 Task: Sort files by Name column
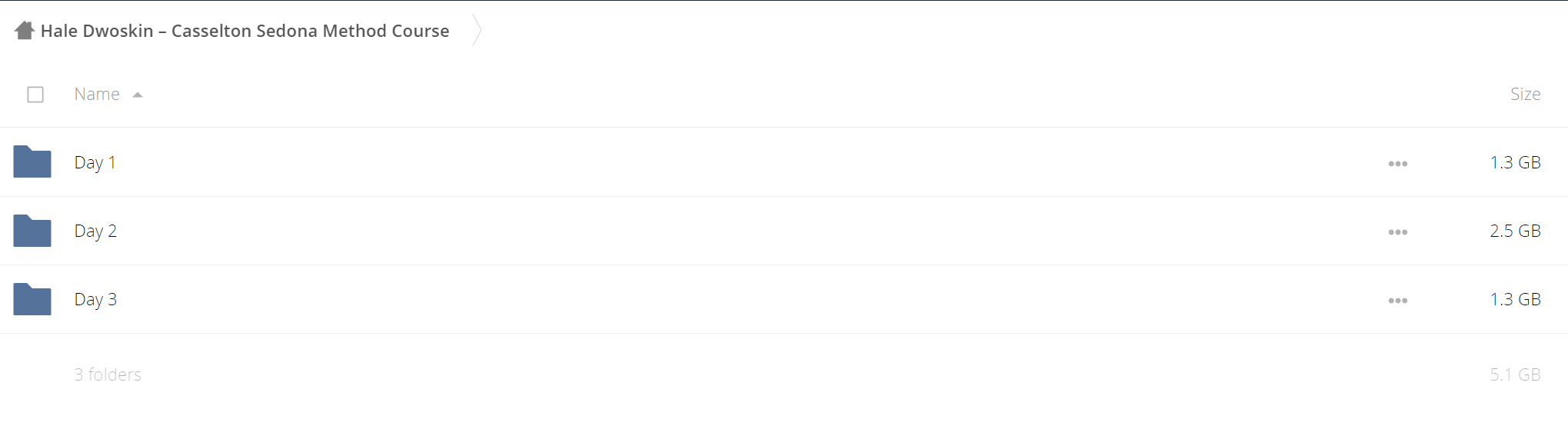[97, 94]
